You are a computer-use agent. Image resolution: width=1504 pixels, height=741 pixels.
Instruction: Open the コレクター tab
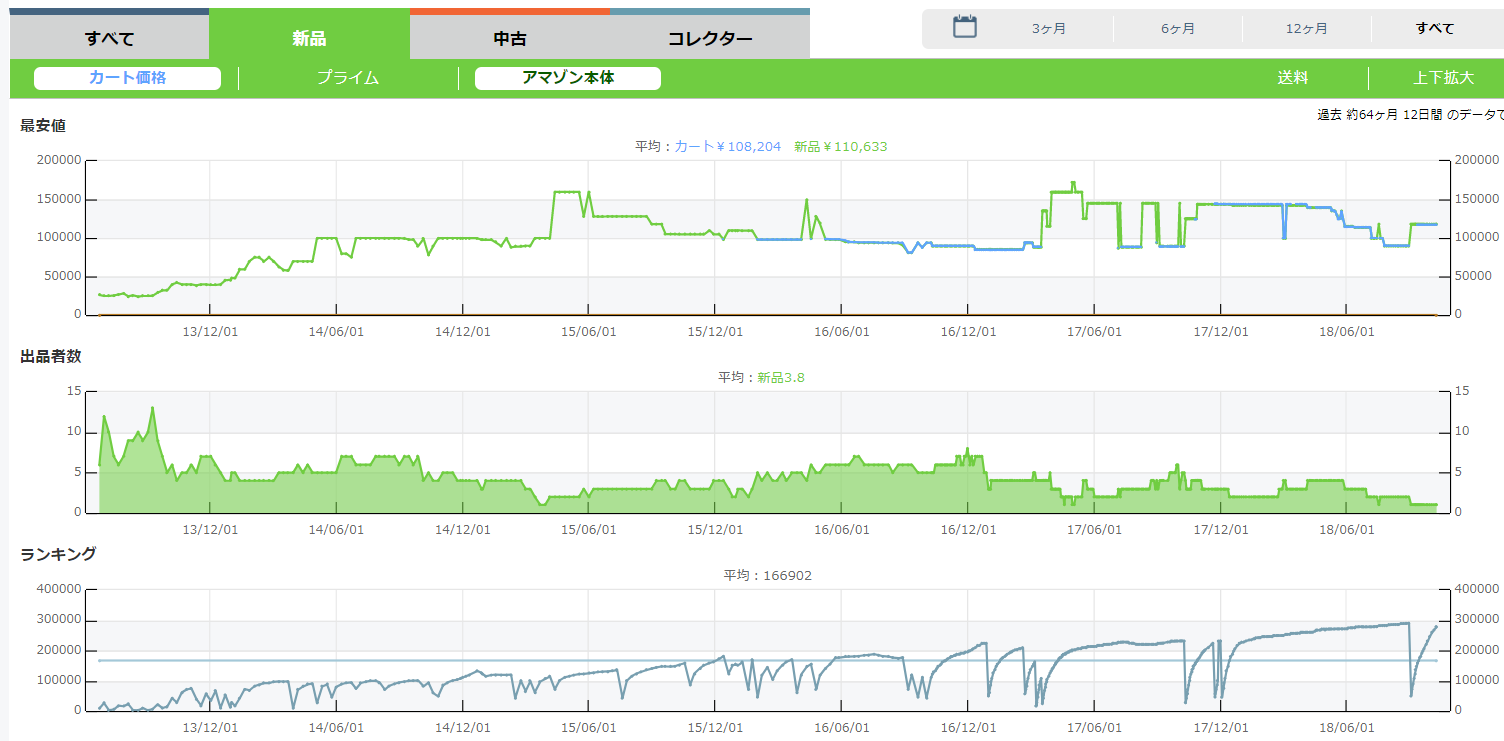click(x=709, y=39)
